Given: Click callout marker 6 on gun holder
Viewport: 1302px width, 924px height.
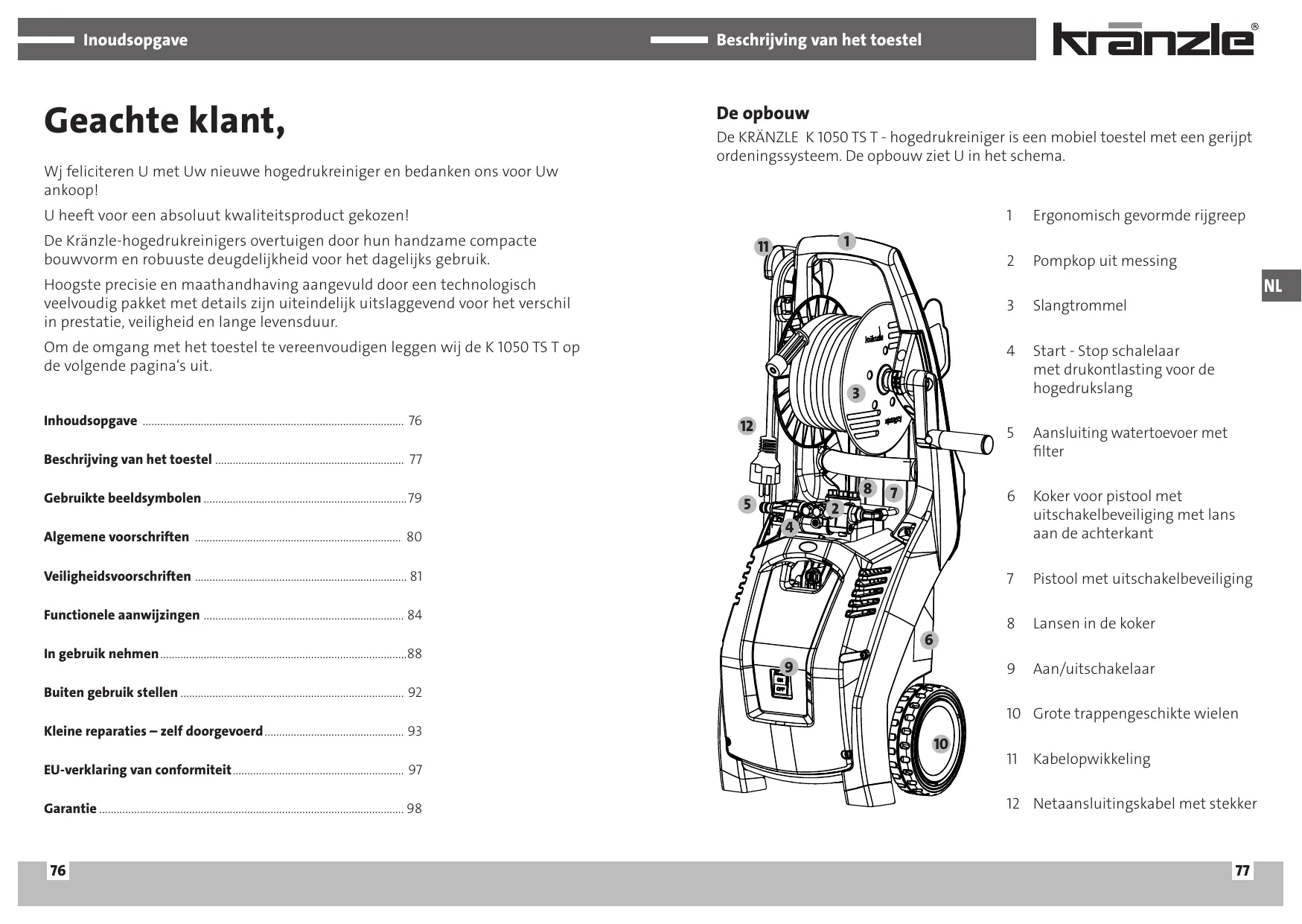Looking at the screenshot, I should pos(928,640).
